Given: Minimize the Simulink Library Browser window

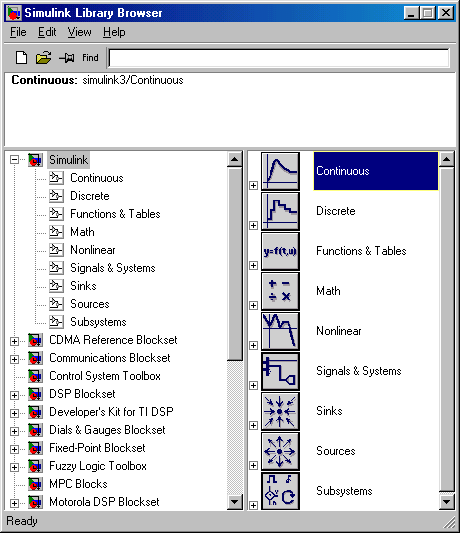Looking at the screenshot, I should [411, 13].
